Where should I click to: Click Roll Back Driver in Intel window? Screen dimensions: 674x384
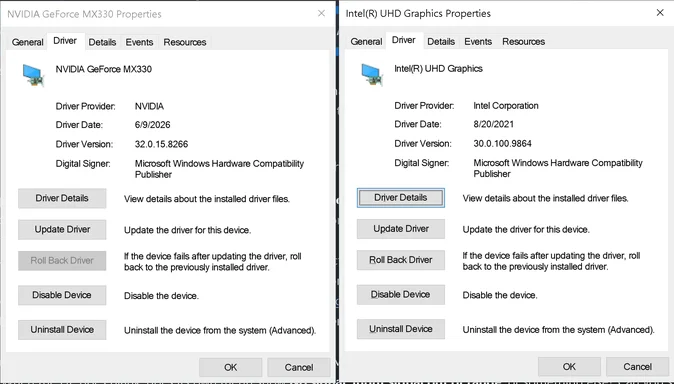(x=401, y=260)
